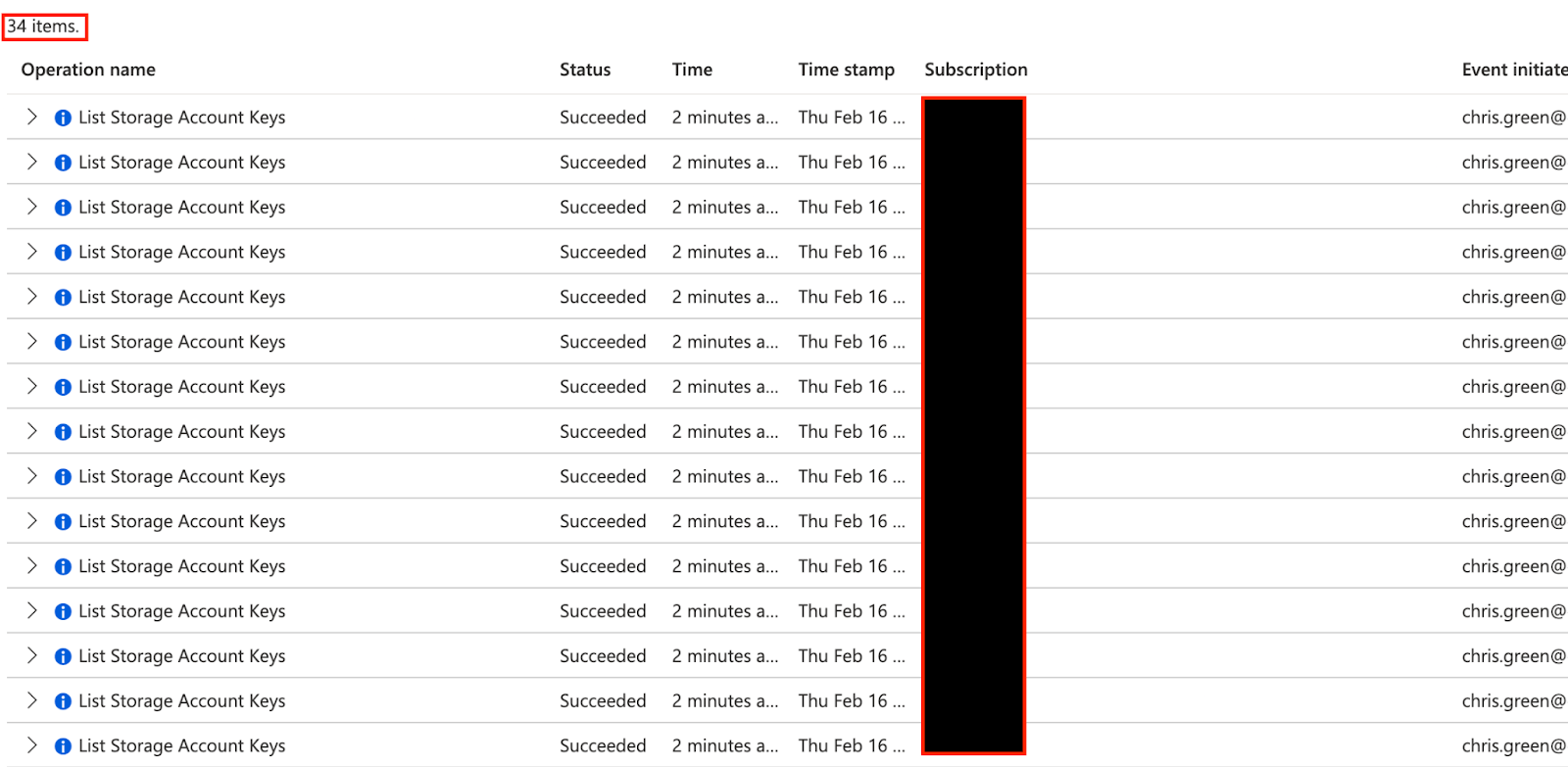Click the info icon on the fourth row
Image resolution: width=1568 pixels, height=767 pixels.
62,252
